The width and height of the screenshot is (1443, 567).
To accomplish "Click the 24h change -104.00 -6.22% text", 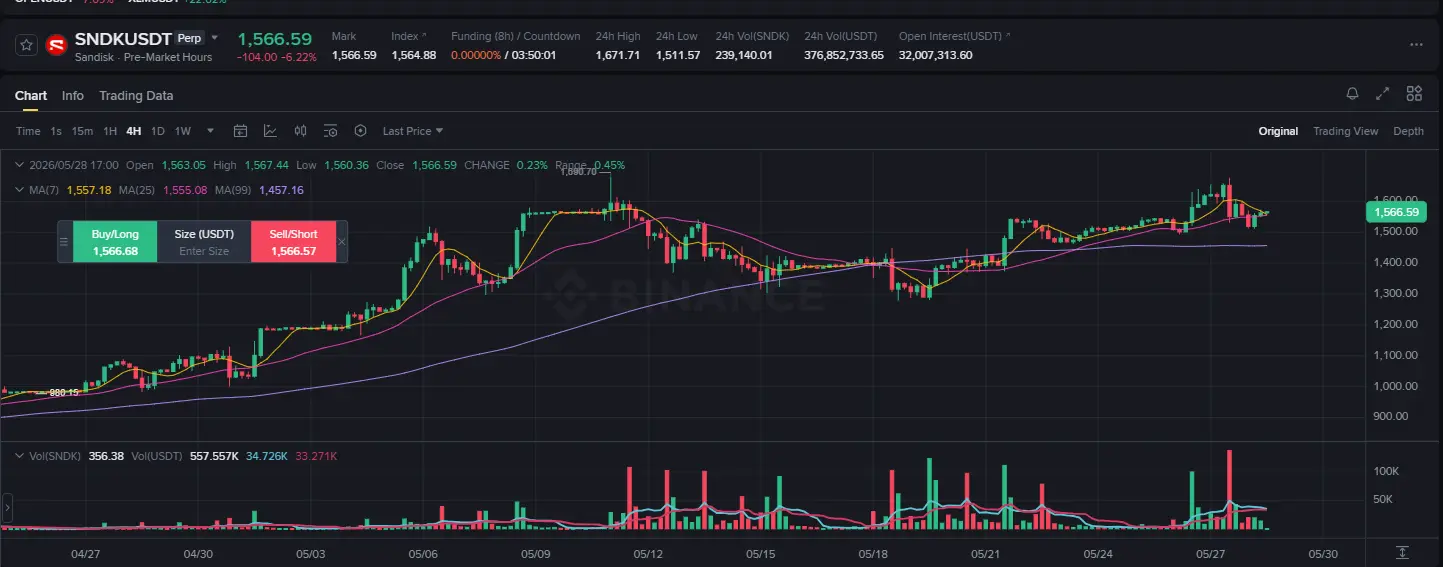I will 277,57.
